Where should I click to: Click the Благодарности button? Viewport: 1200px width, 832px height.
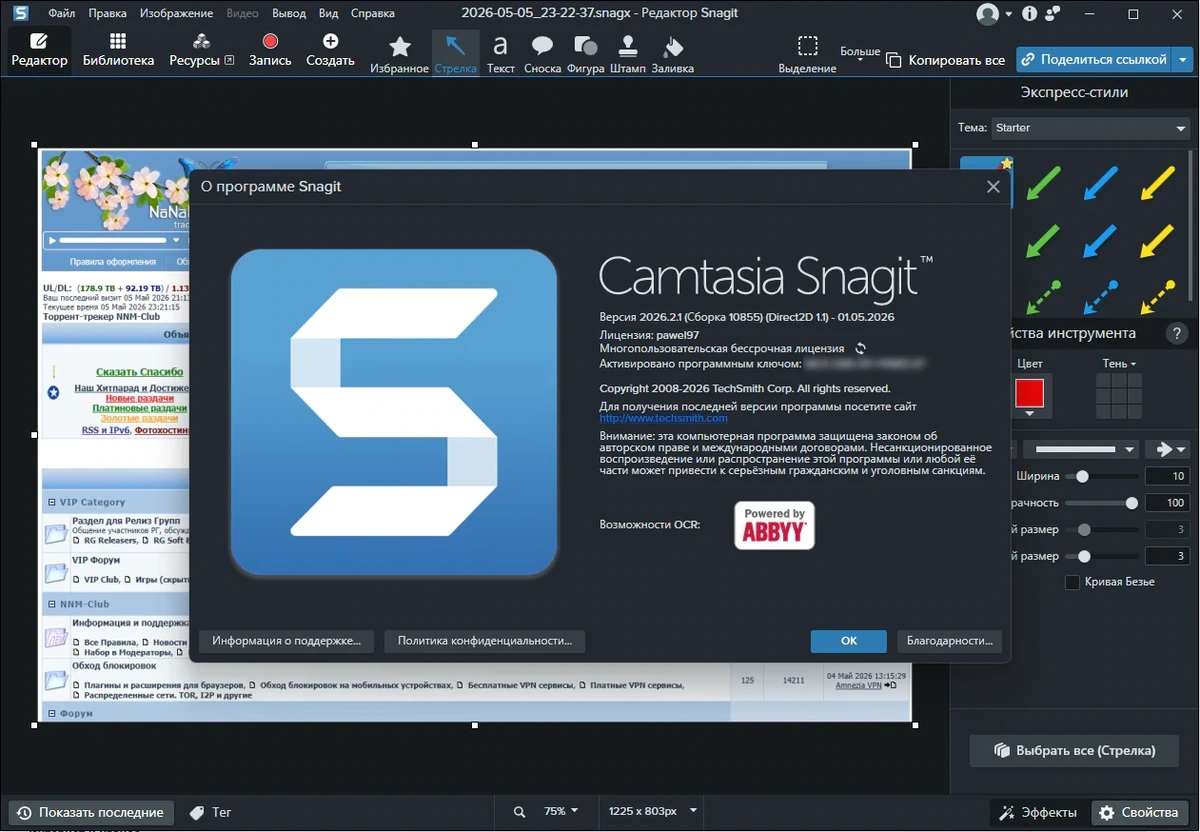[x=949, y=641]
